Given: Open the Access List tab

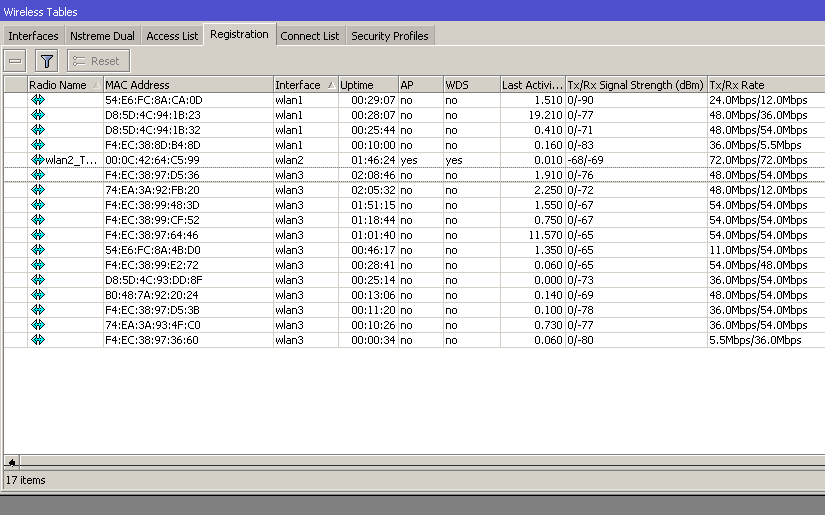Looking at the screenshot, I should pyautogui.click(x=172, y=36).
